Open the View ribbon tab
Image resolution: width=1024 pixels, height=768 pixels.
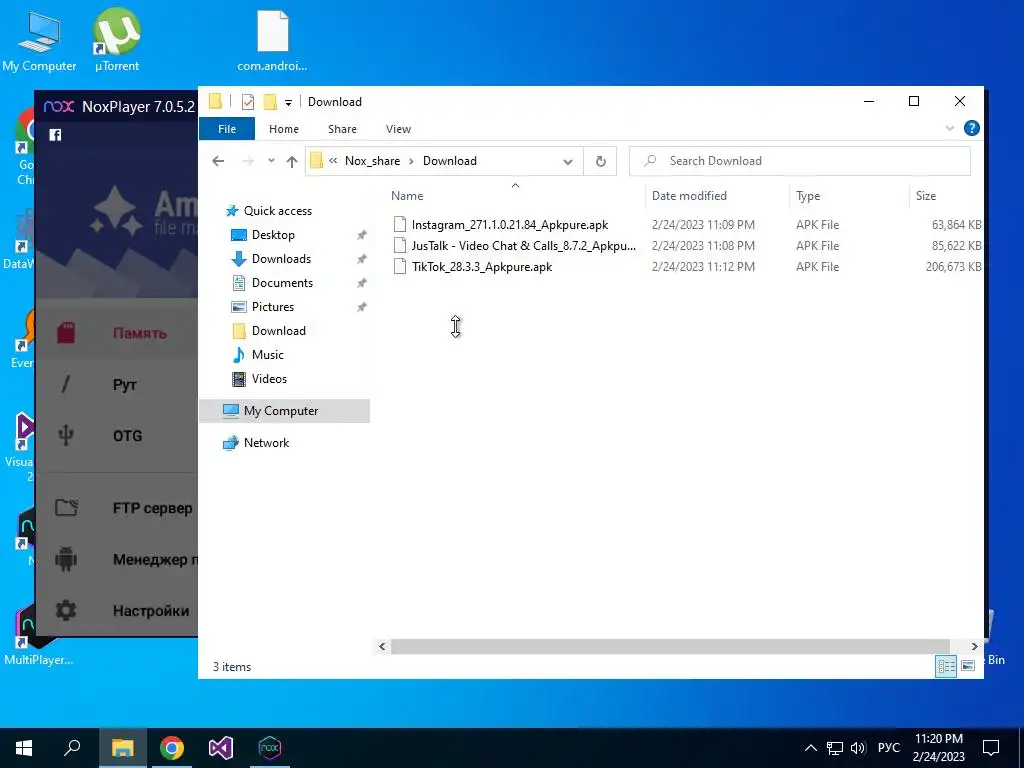pos(398,129)
